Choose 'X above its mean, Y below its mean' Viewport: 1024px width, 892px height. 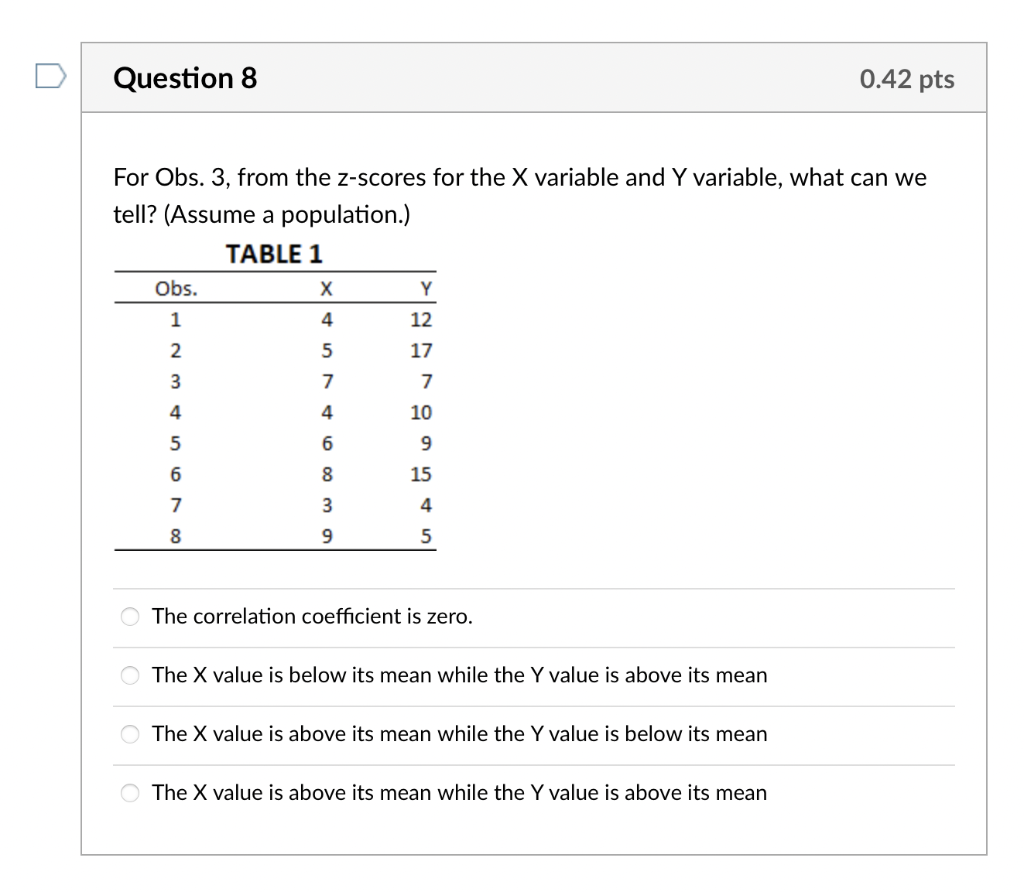129,734
